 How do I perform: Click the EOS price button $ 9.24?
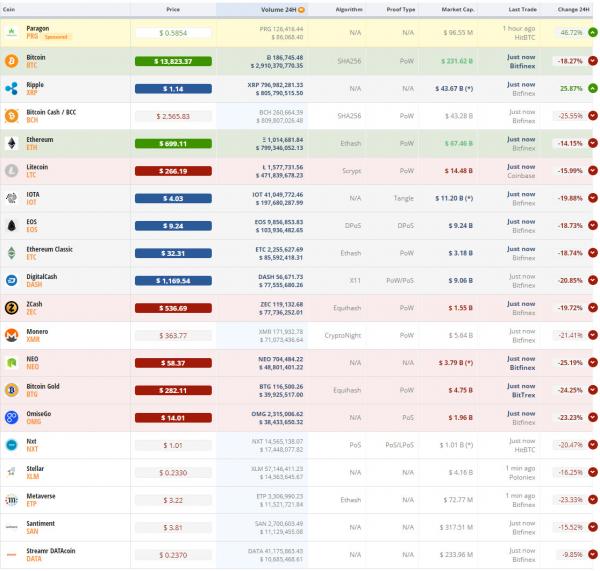[173, 226]
